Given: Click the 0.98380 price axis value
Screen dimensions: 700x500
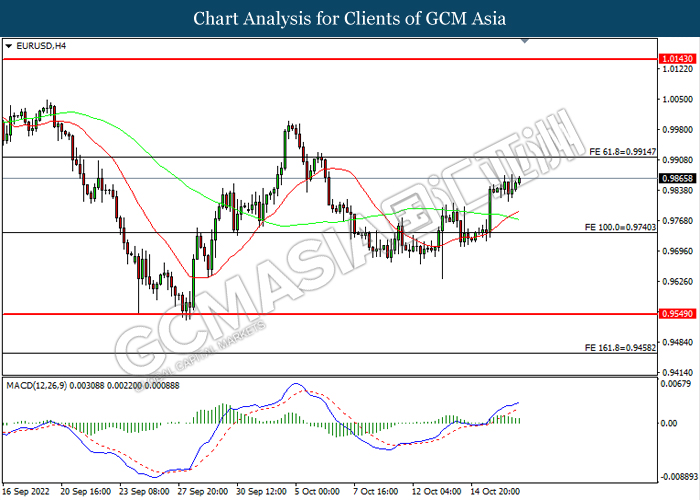Looking at the screenshot, I should (x=678, y=191).
